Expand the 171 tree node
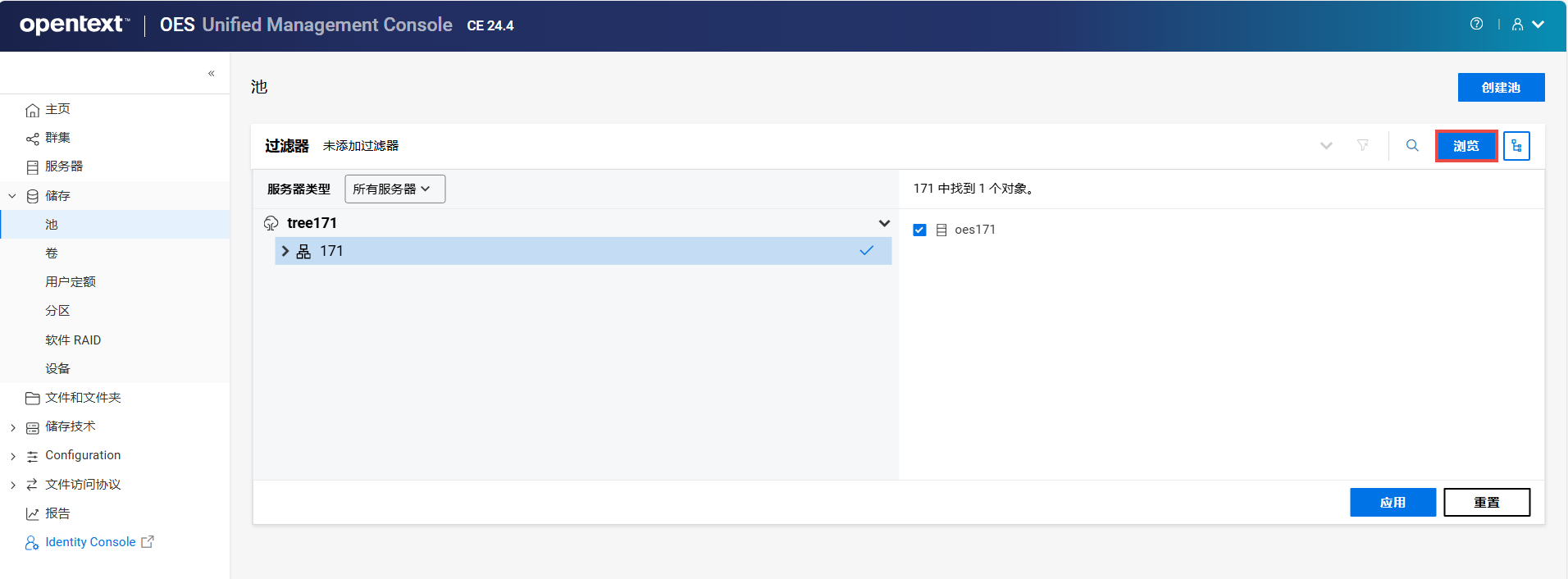 pos(285,251)
